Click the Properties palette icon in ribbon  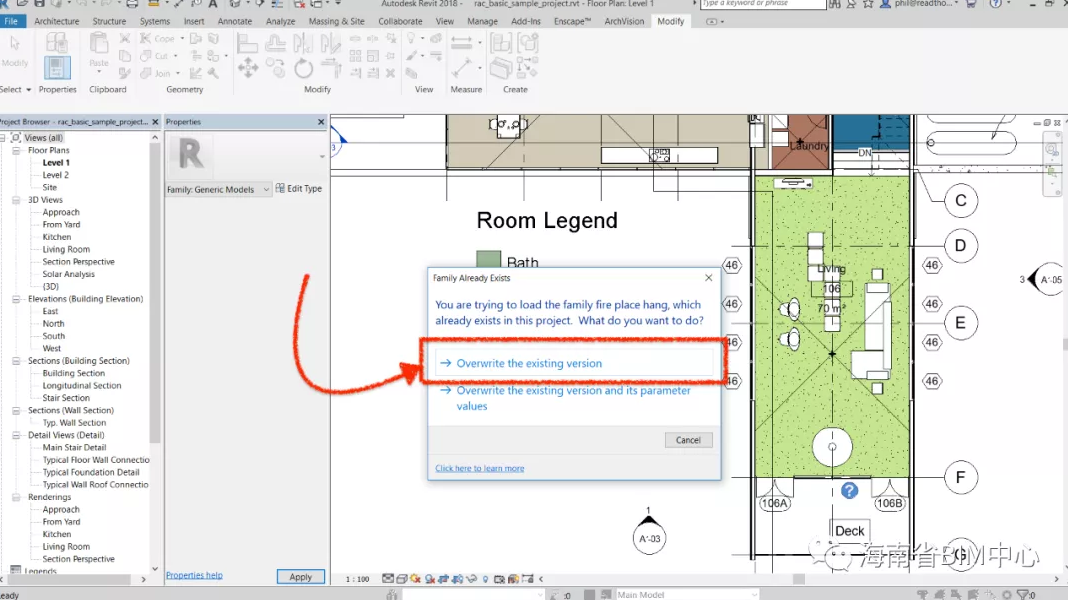coord(57,66)
